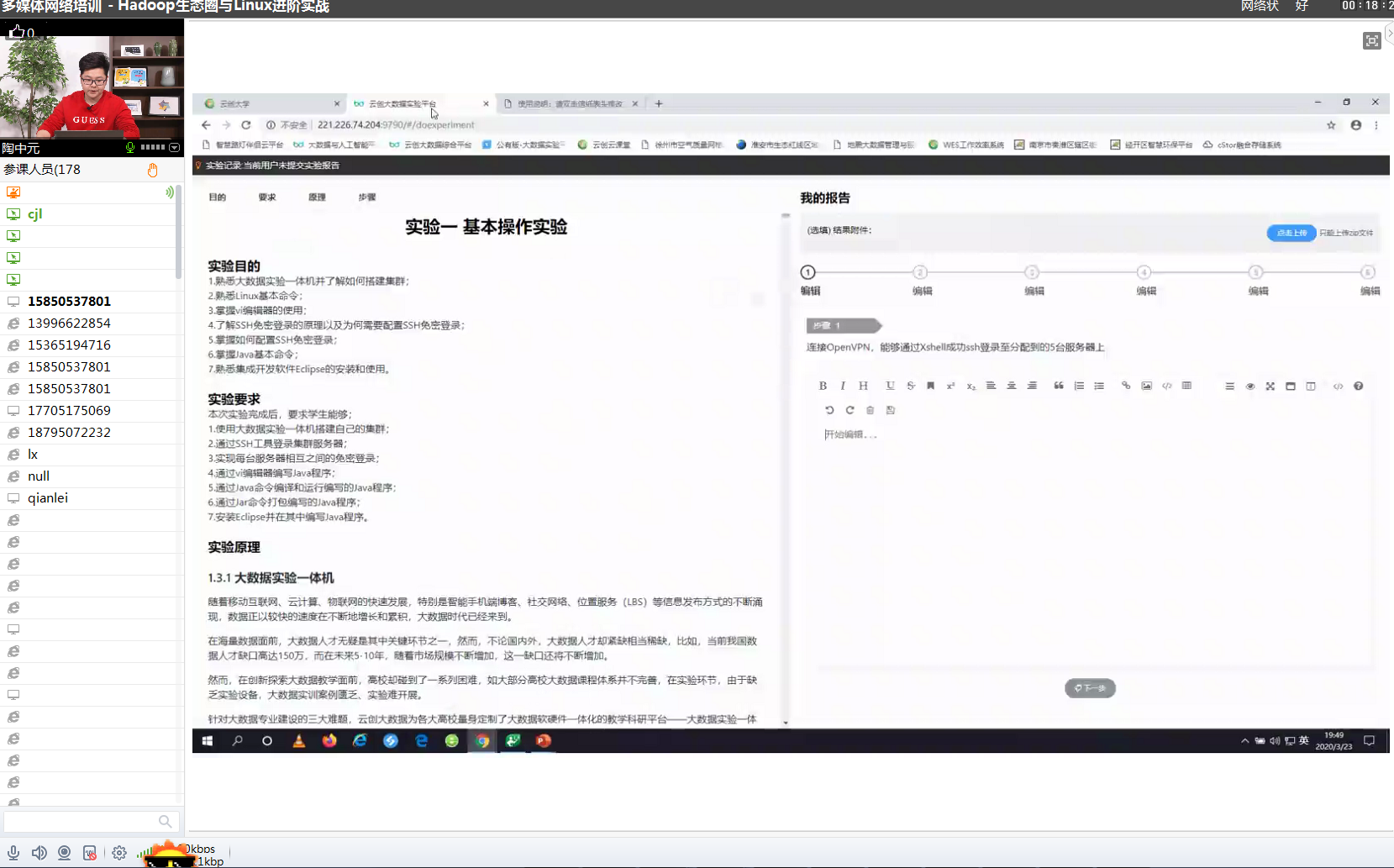Viewport: 1394px width, 868px height.
Task: Toggle the speaker volume icon at bottom
Action: click(39, 853)
